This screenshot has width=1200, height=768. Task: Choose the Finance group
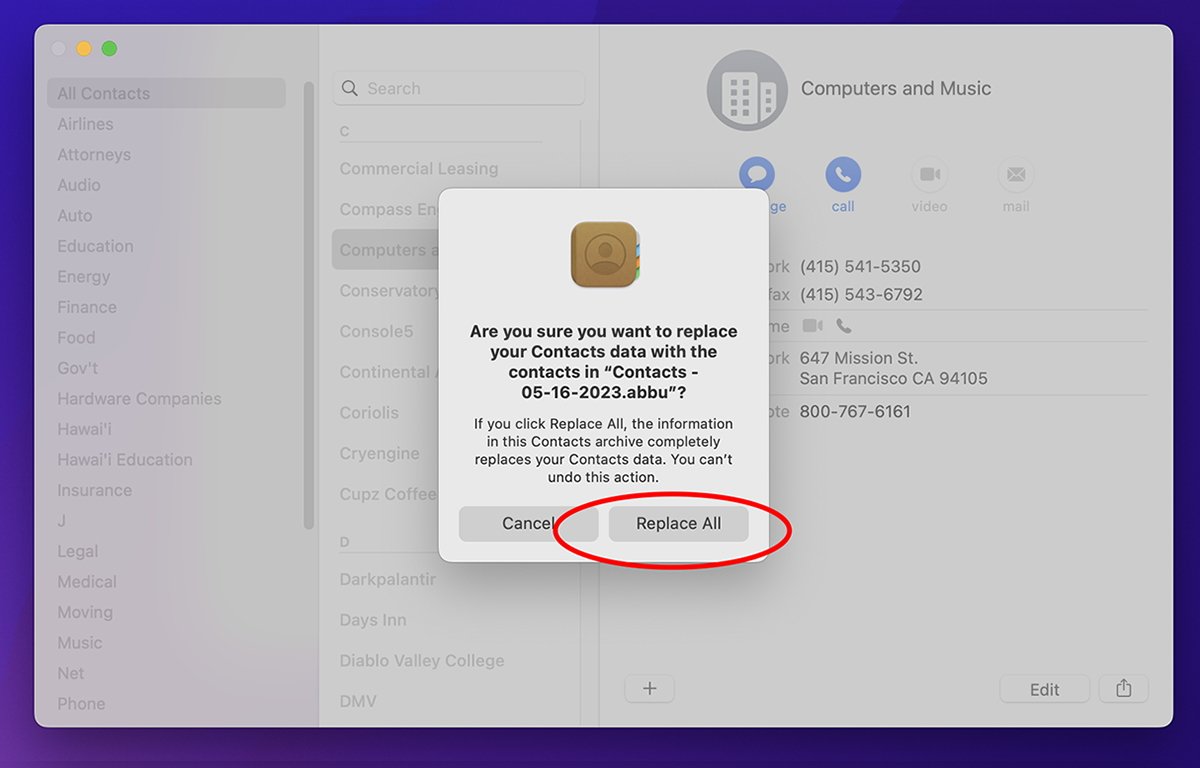pyautogui.click(x=87, y=307)
